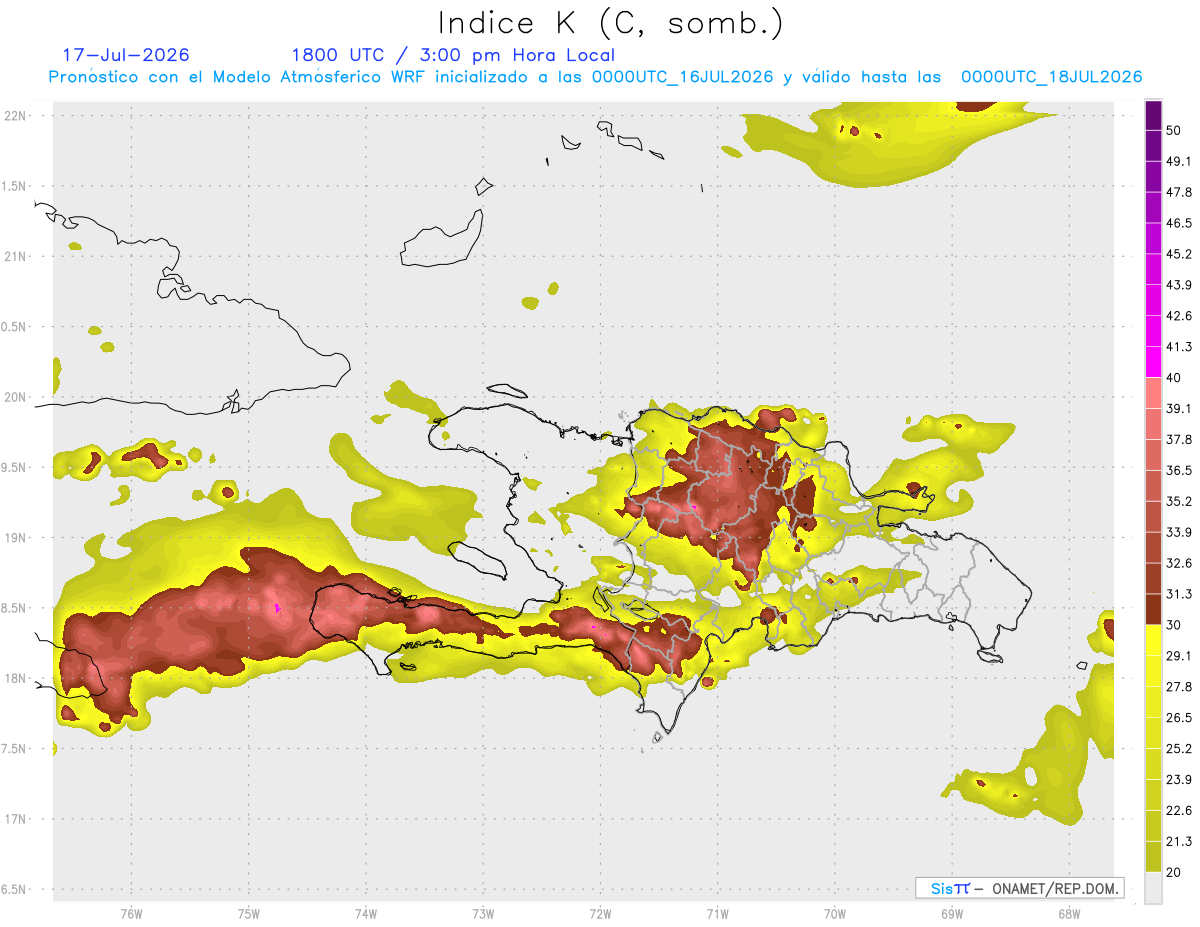Click the '29.1' color scale value
The image size is (1200, 927).
coord(1179,656)
